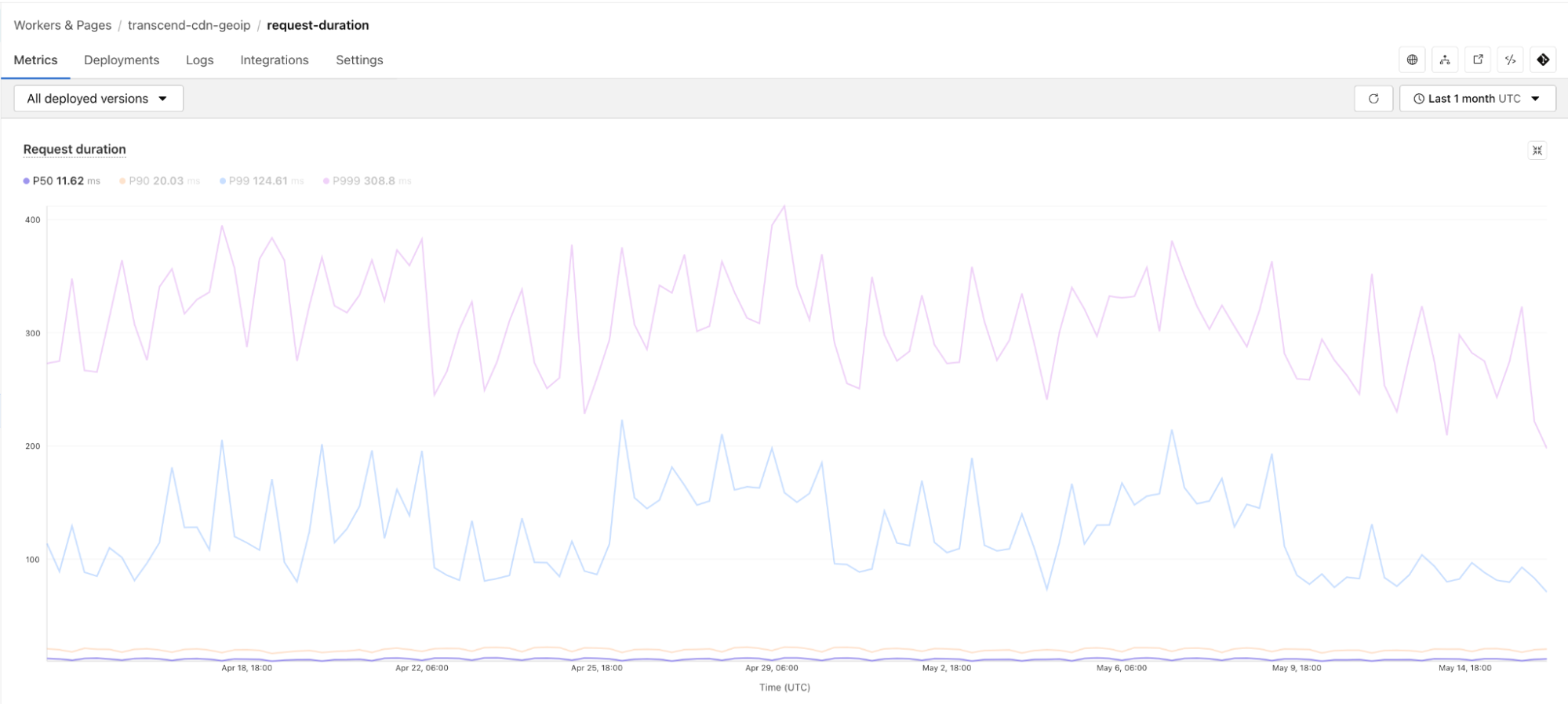This screenshot has width=1568, height=704.
Task: Click the 100 y-axis value
Action: point(32,560)
